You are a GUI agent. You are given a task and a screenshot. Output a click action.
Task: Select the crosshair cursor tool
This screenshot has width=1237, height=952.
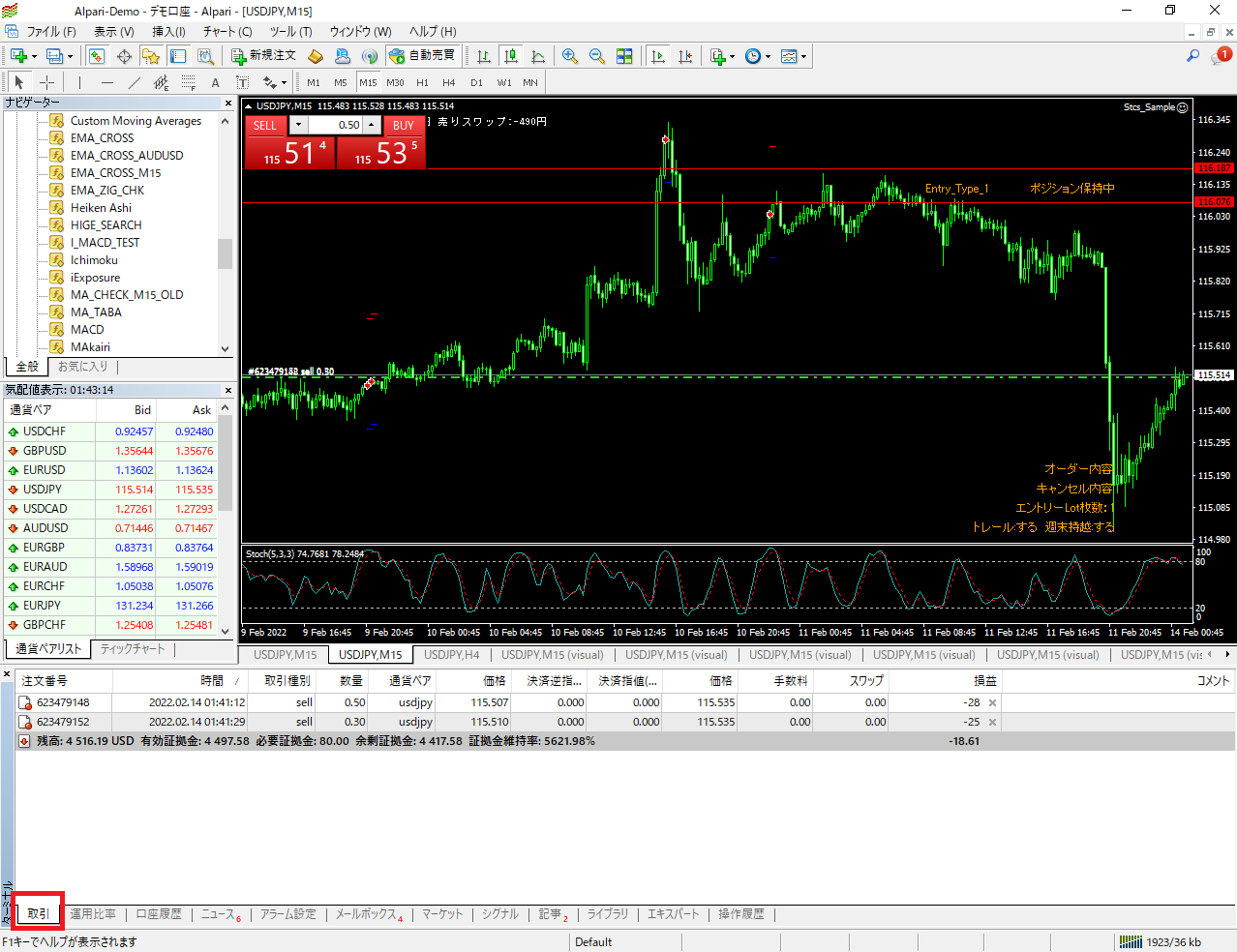pyautogui.click(x=46, y=82)
